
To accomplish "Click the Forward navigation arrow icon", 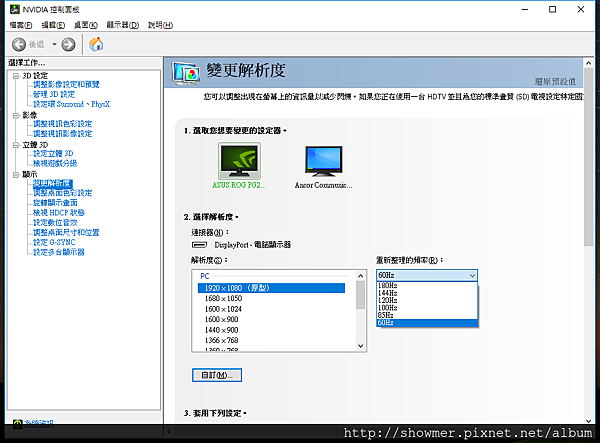I will click(x=68, y=44).
